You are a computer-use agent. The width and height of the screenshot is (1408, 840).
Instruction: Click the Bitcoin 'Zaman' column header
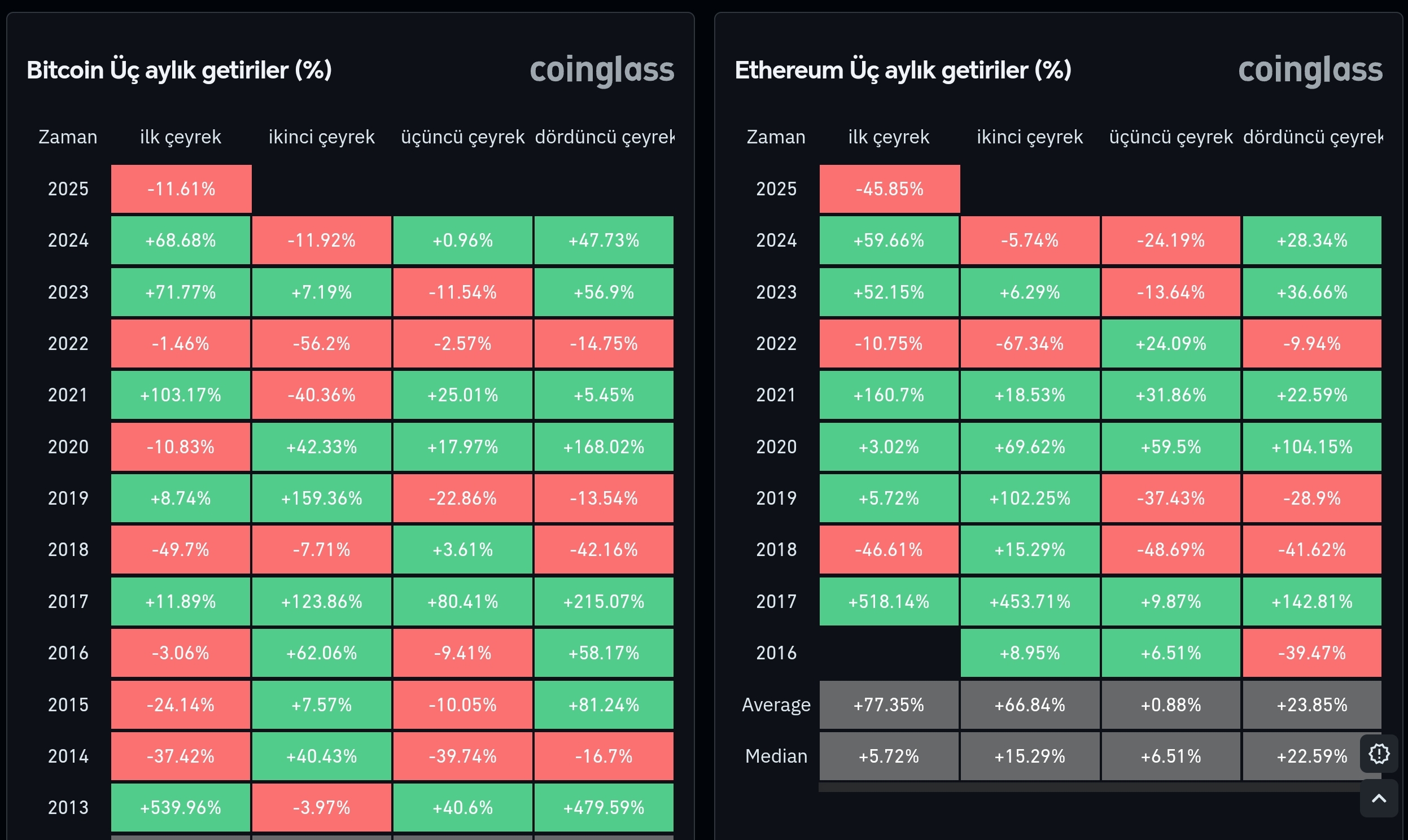click(x=68, y=137)
